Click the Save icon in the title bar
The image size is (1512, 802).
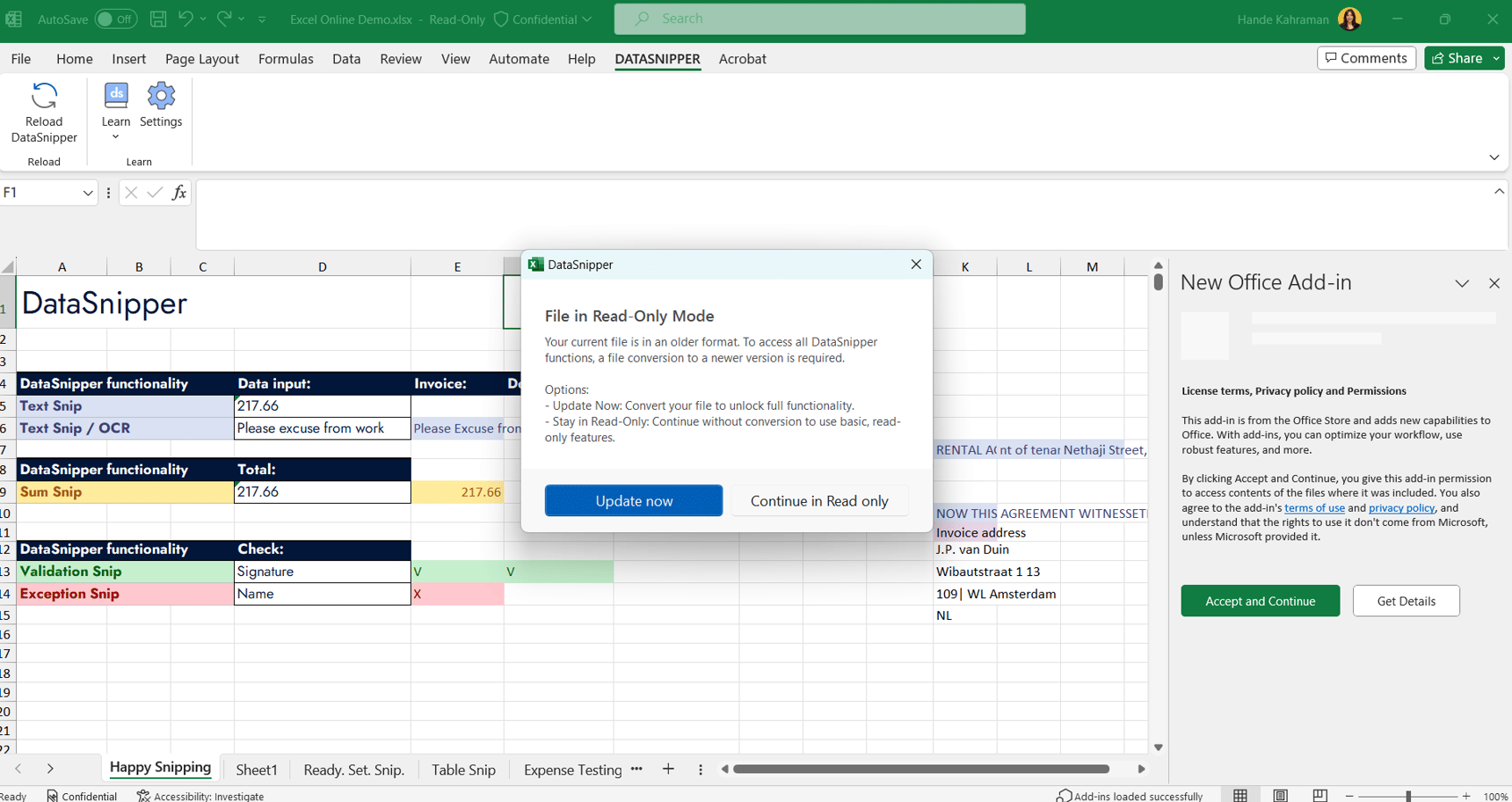point(158,18)
